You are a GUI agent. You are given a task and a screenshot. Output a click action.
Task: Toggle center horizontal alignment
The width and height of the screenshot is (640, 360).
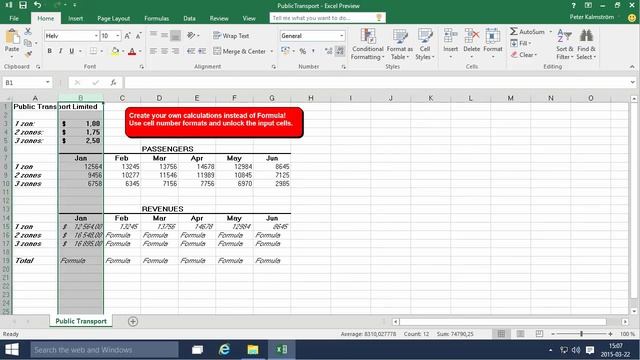click(164, 51)
